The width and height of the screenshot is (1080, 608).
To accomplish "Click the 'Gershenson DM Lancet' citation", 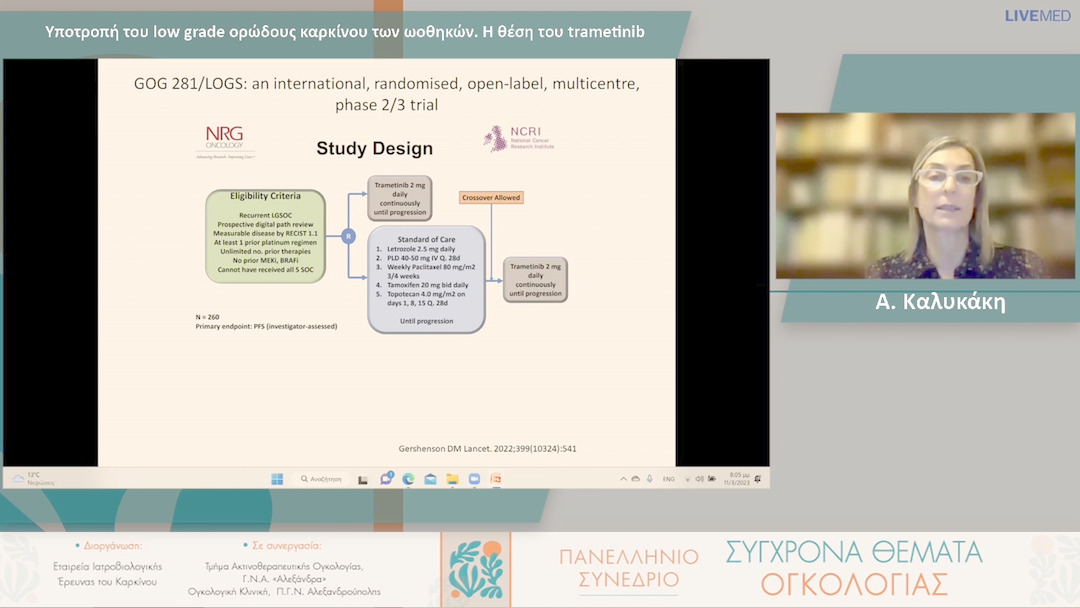I will click(488, 448).
